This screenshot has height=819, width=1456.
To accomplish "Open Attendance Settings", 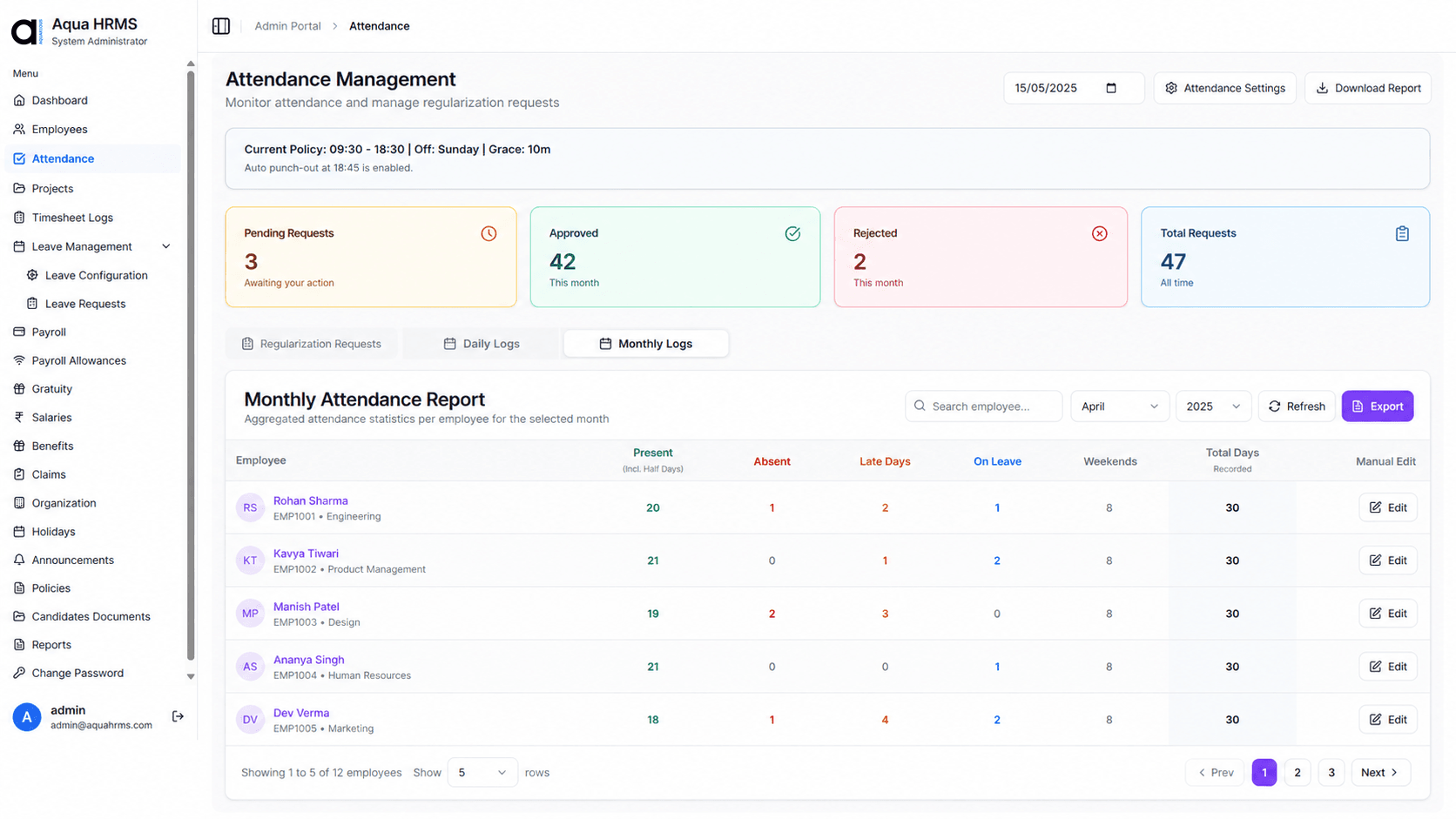I will 1225,88.
